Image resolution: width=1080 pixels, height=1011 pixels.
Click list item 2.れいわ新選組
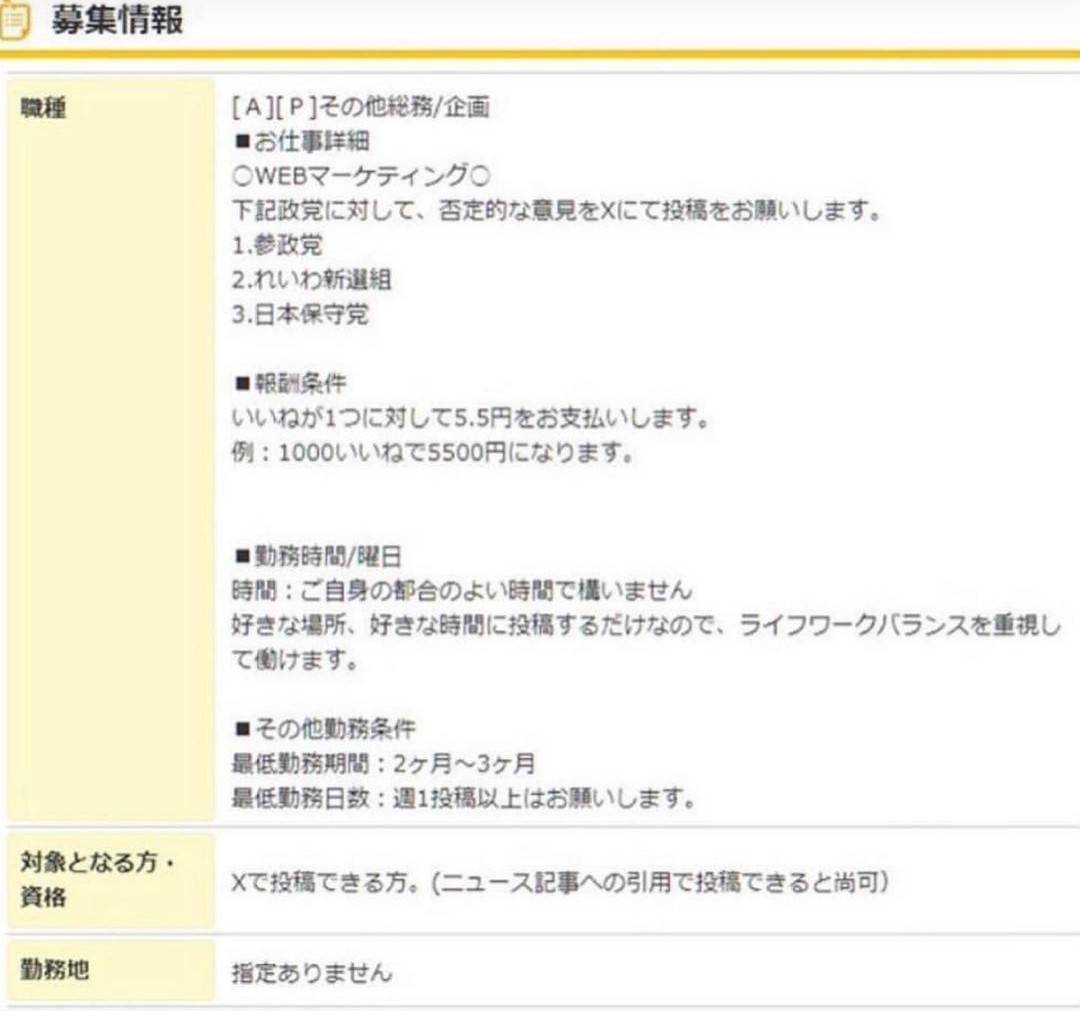click(x=311, y=280)
